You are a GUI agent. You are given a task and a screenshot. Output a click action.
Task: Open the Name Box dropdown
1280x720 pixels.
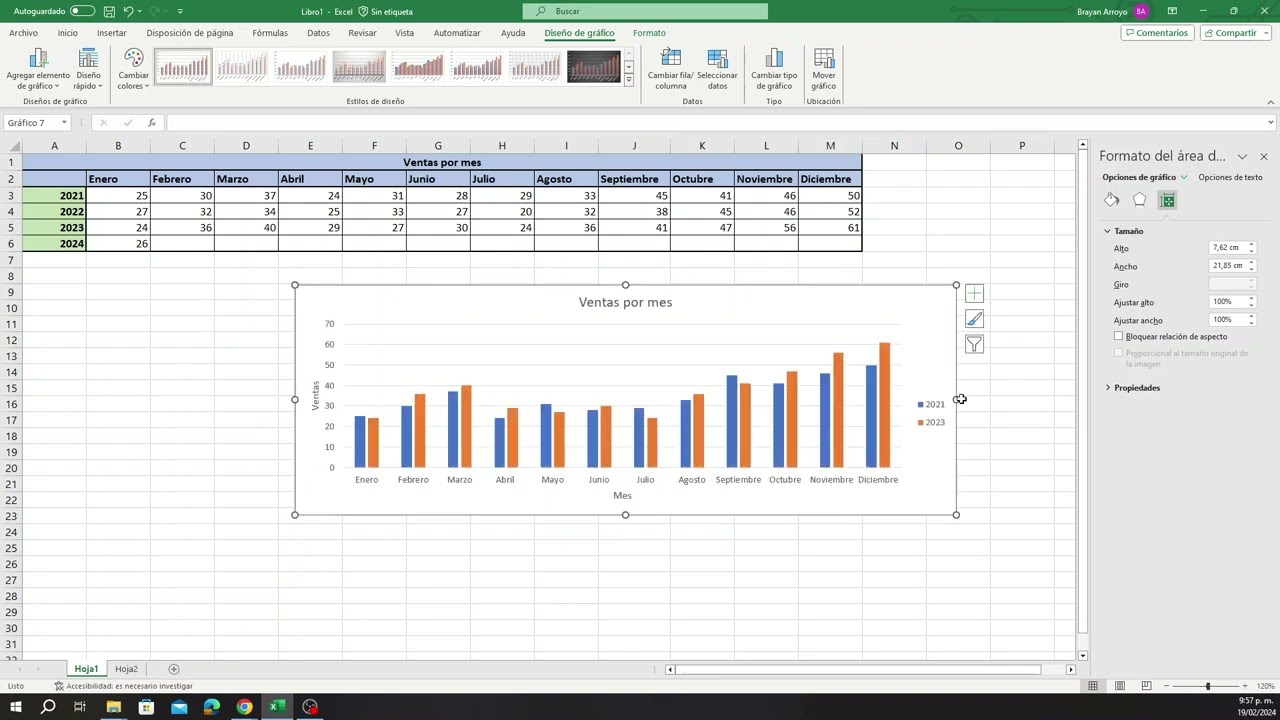point(64,123)
